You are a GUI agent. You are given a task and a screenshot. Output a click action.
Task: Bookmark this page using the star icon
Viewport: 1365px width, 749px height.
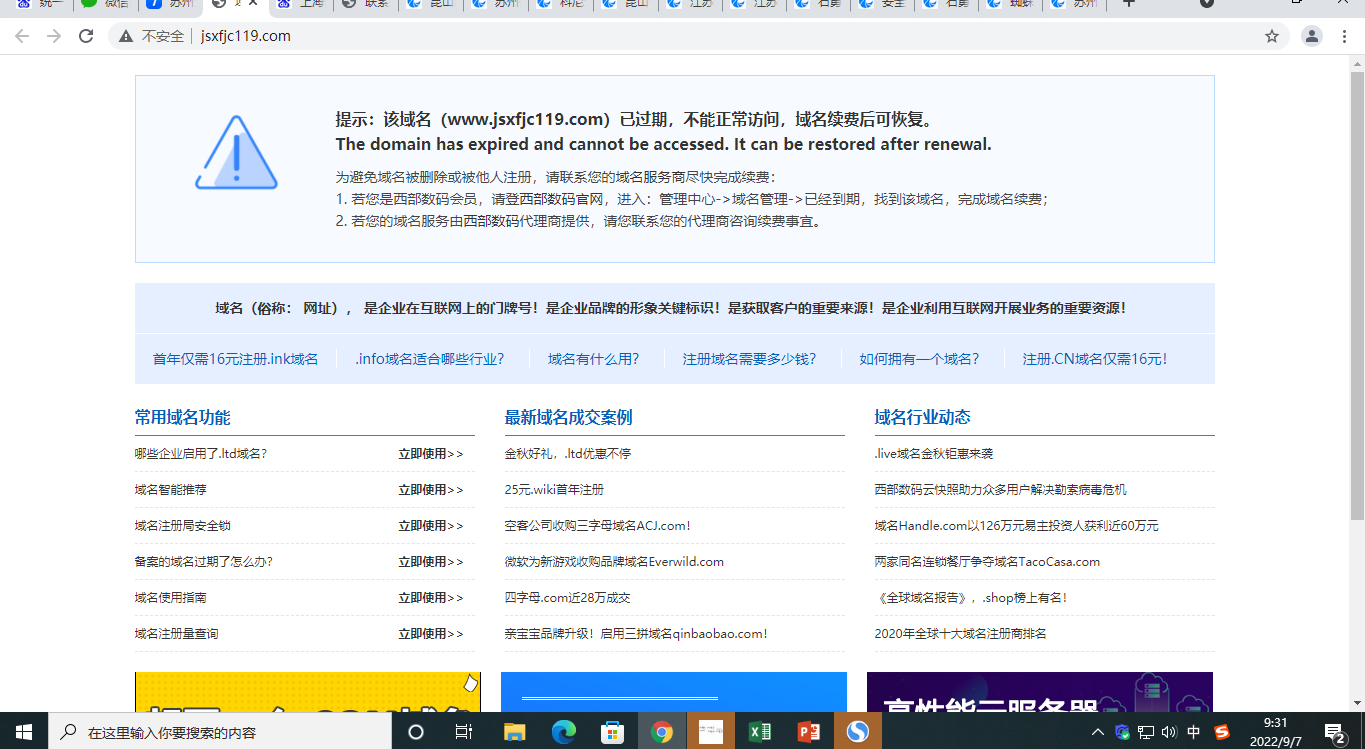(1272, 36)
